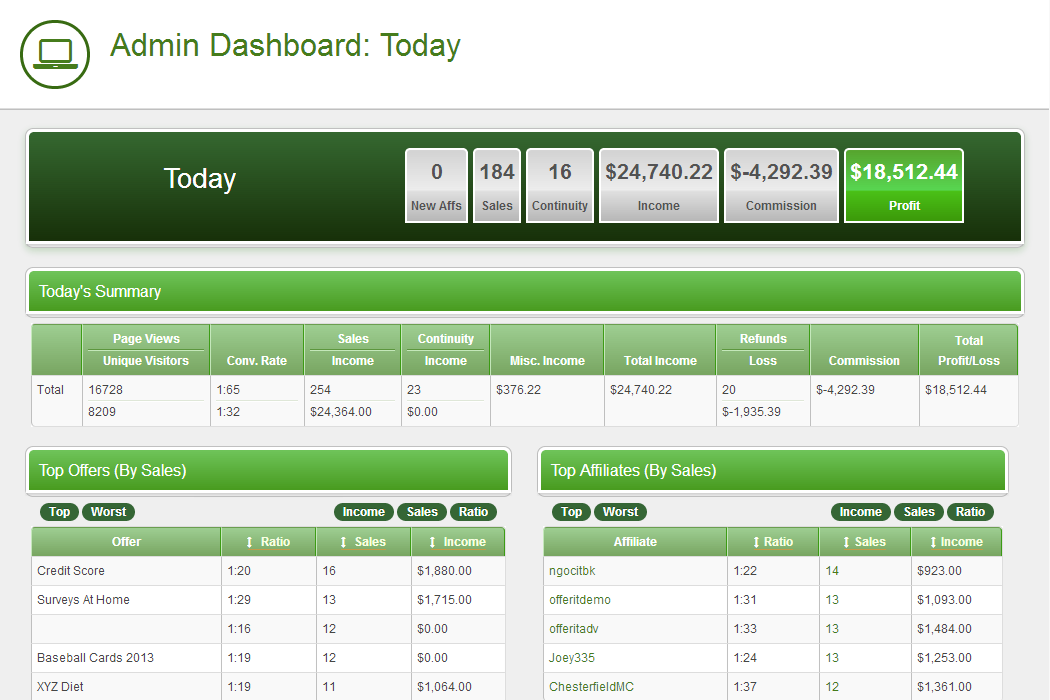
Task: Click the Credit Score offer row
Action: click(71, 571)
